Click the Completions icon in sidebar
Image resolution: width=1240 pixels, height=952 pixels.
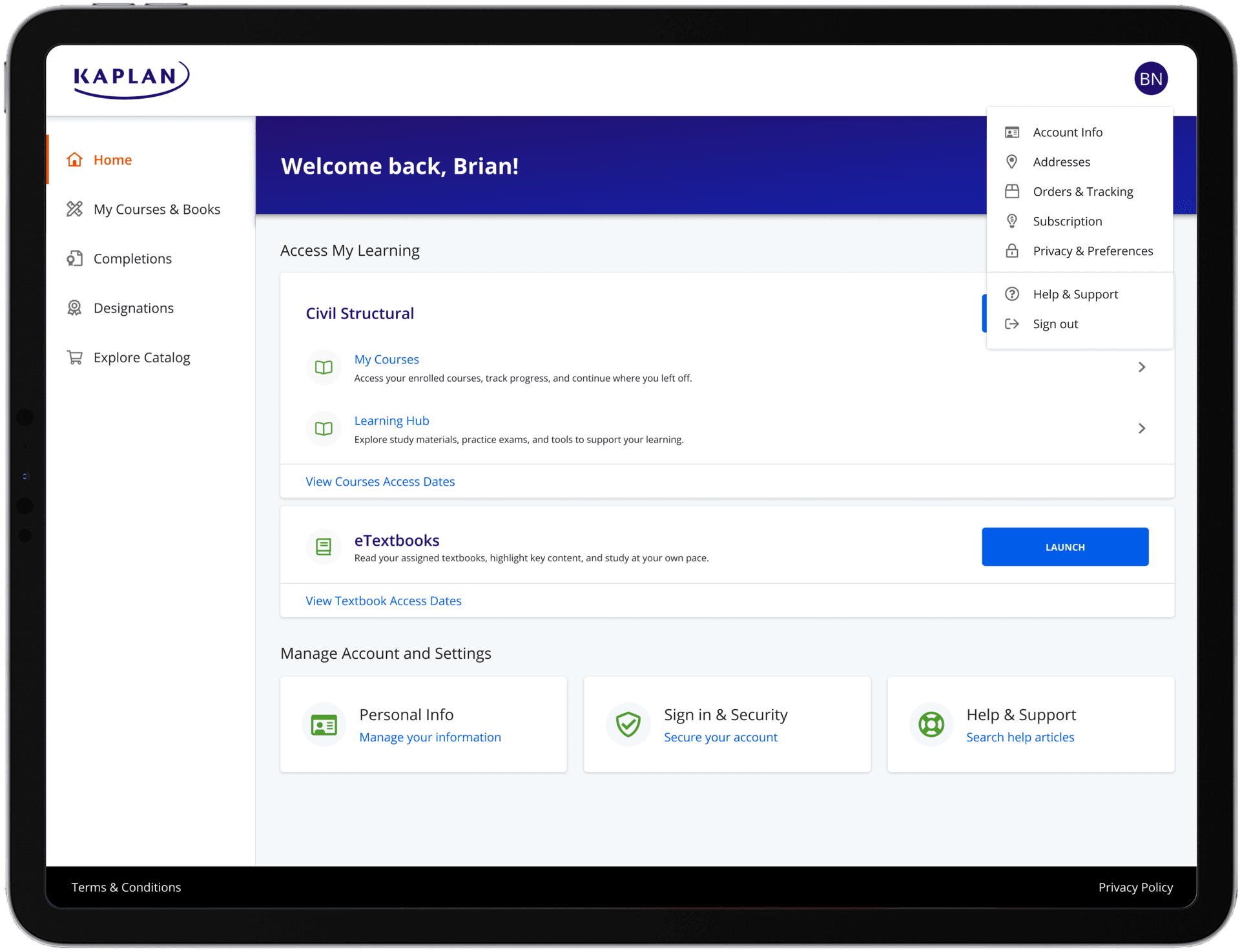pos(75,258)
